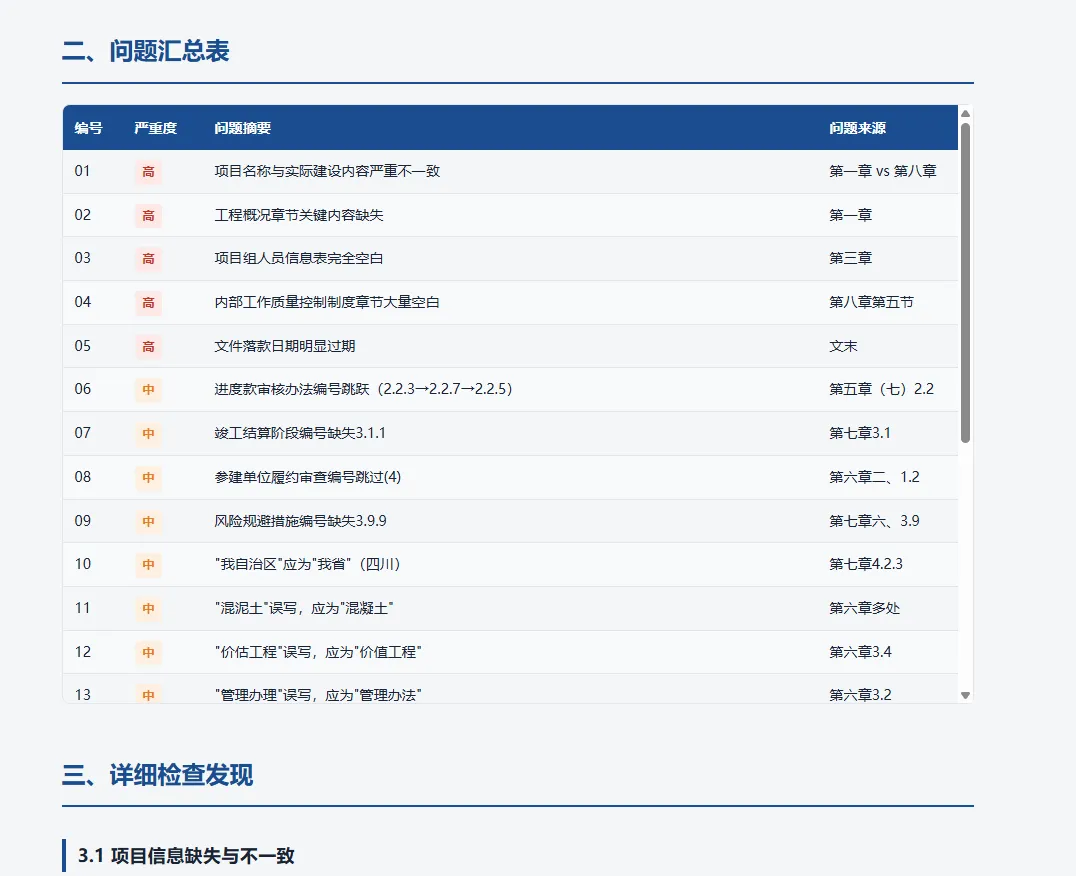Click the 高 severity badge in row 04

(x=148, y=303)
